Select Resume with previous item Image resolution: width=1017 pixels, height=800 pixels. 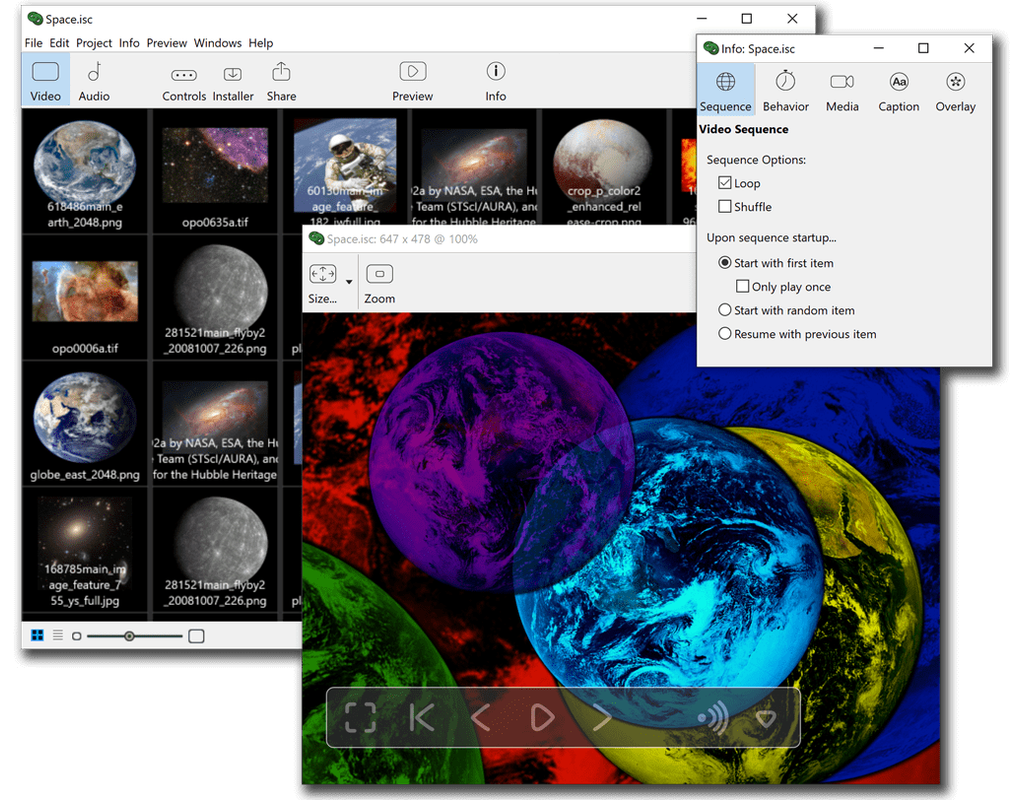coord(724,333)
